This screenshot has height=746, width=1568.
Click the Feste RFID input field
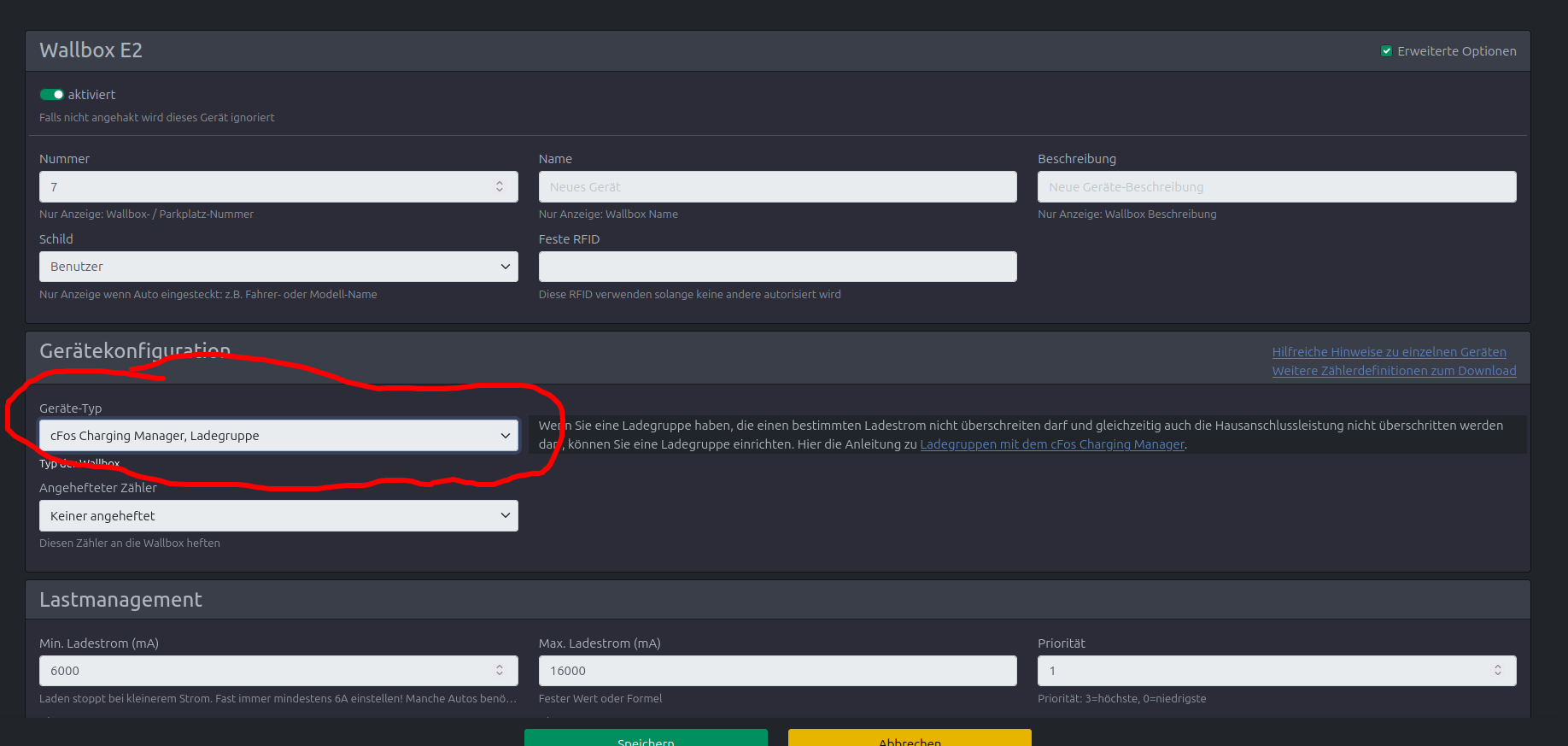[x=777, y=267]
